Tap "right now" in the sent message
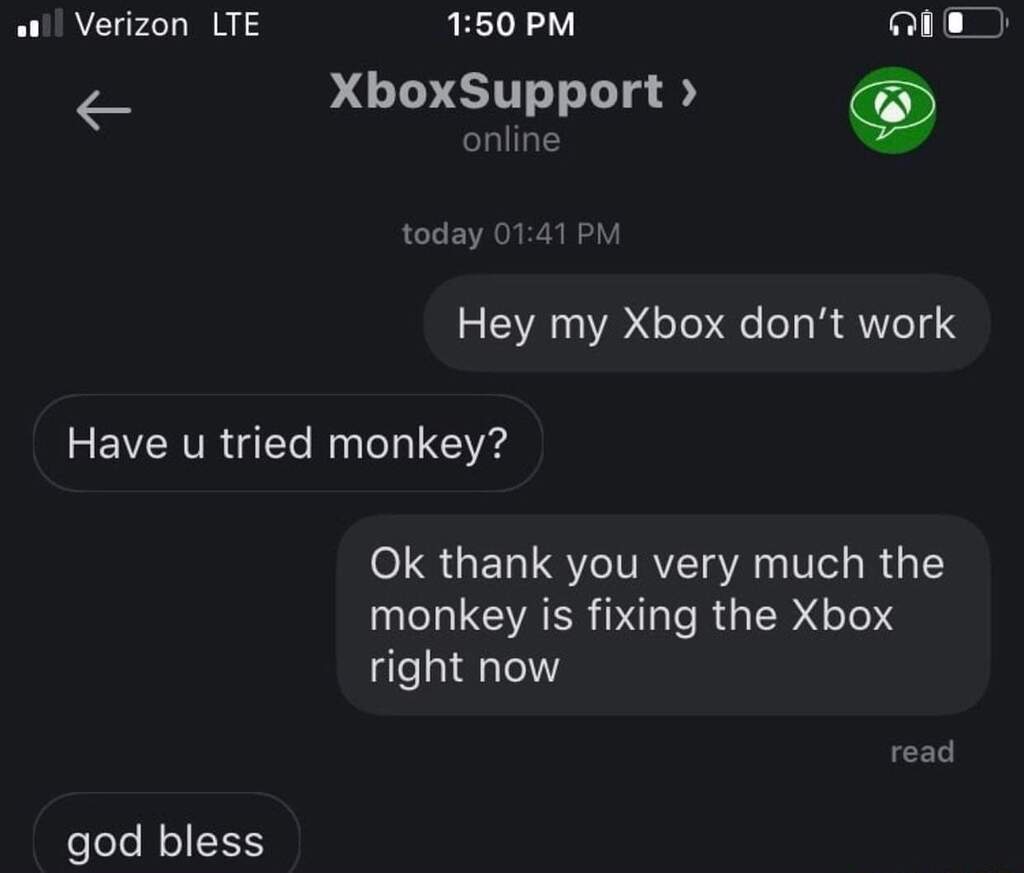The image size is (1024, 873). click(x=464, y=669)
